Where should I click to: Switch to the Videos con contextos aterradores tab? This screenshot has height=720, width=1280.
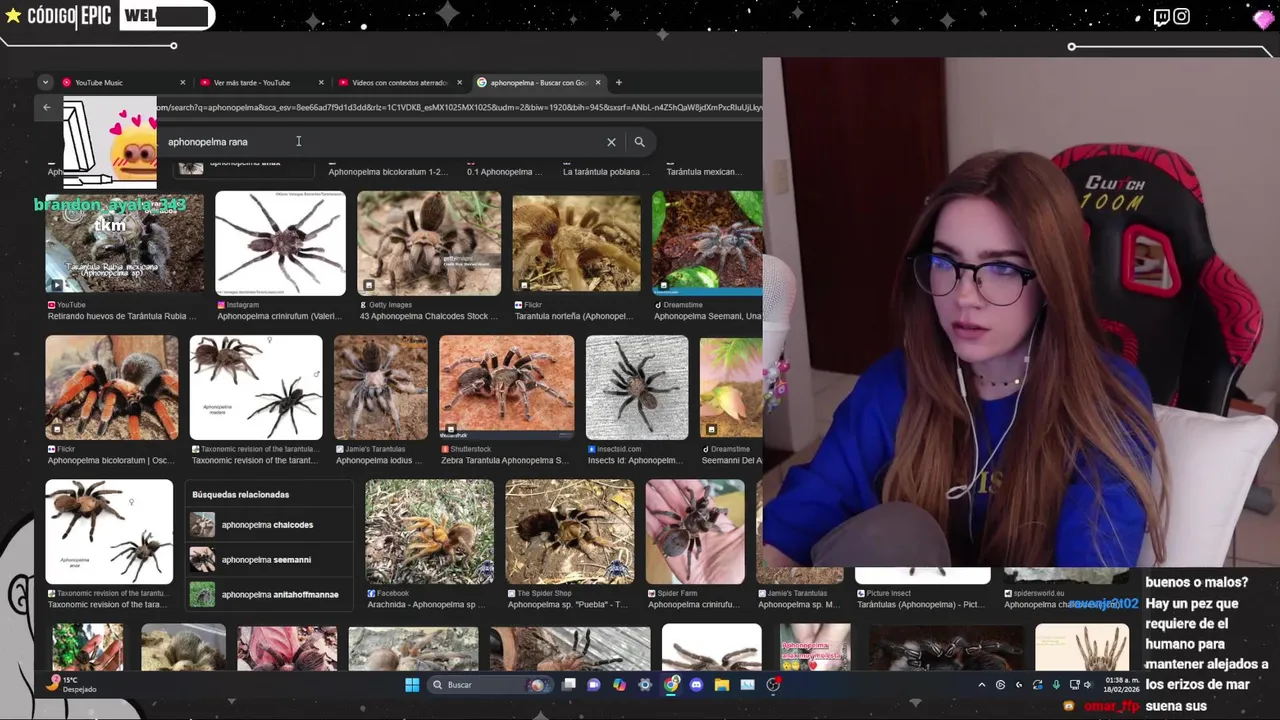click(400, 83)
